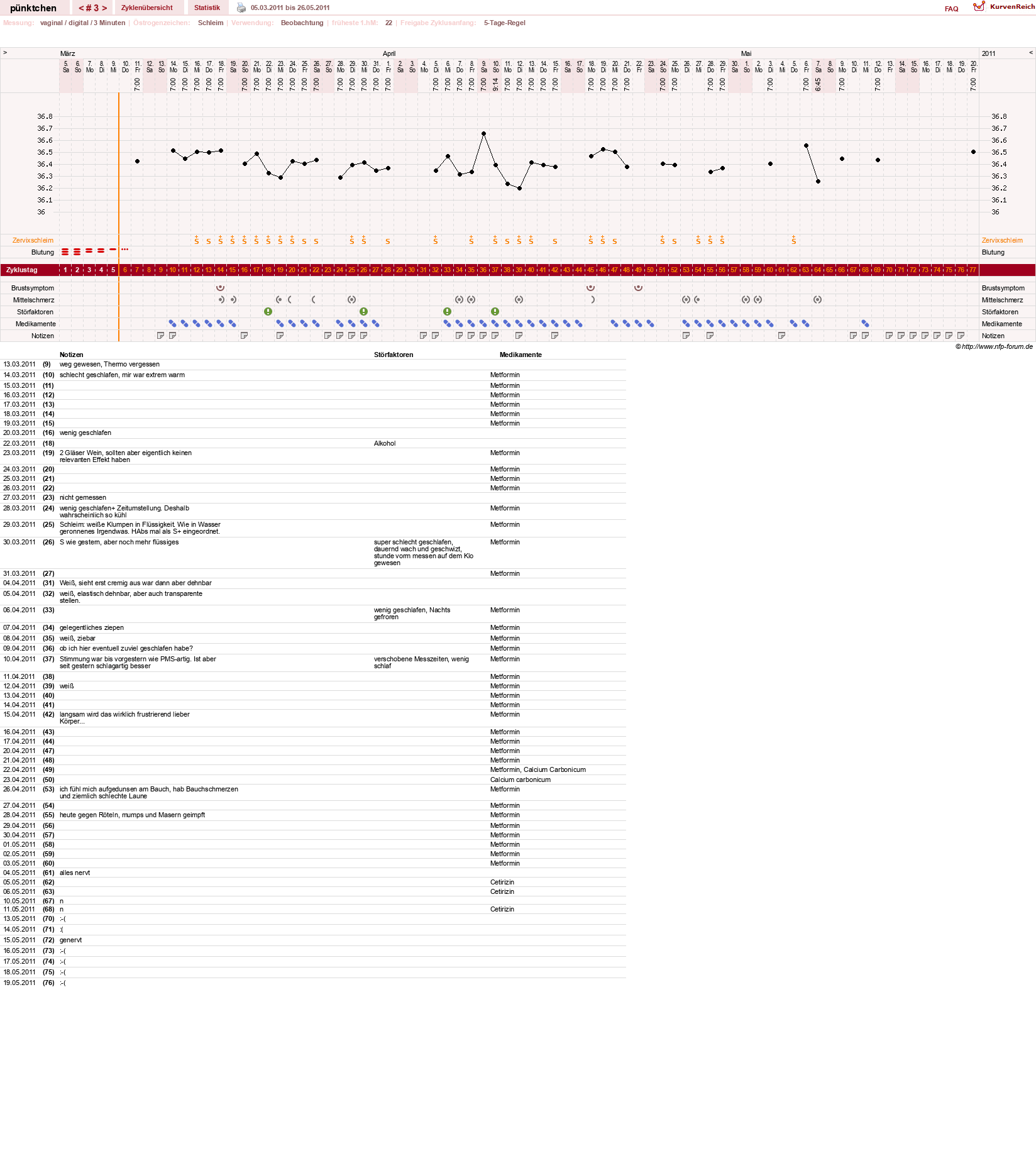
Task: Click the 'Alkohol' Störfaktoren entry for 22.03.2011
Action: coord(385,443)
